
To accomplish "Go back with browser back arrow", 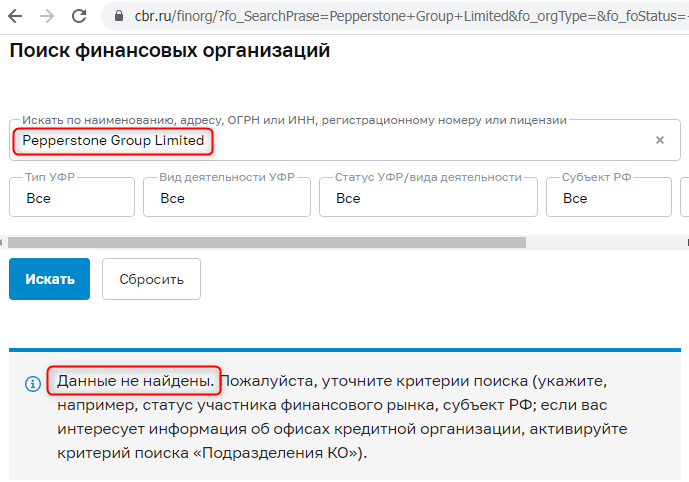I will click(x=15, y=16).
